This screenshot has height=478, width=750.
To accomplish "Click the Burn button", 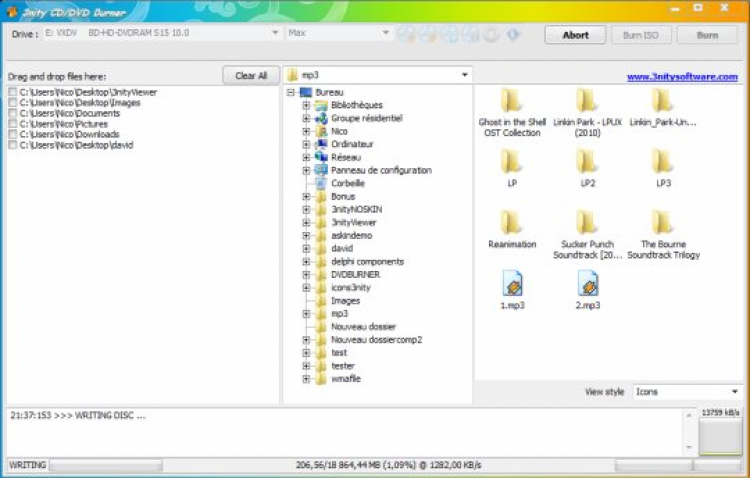I will (x=707, y=35).
